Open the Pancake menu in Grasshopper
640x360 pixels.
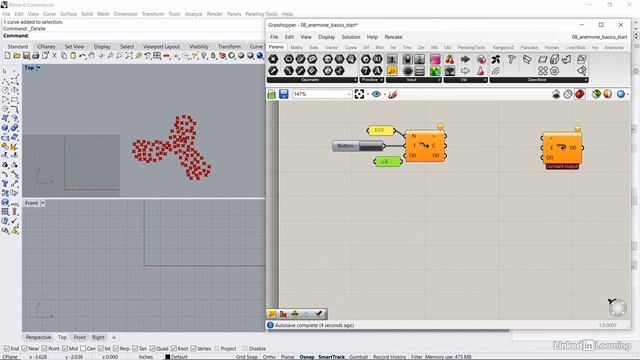[393, 37]
